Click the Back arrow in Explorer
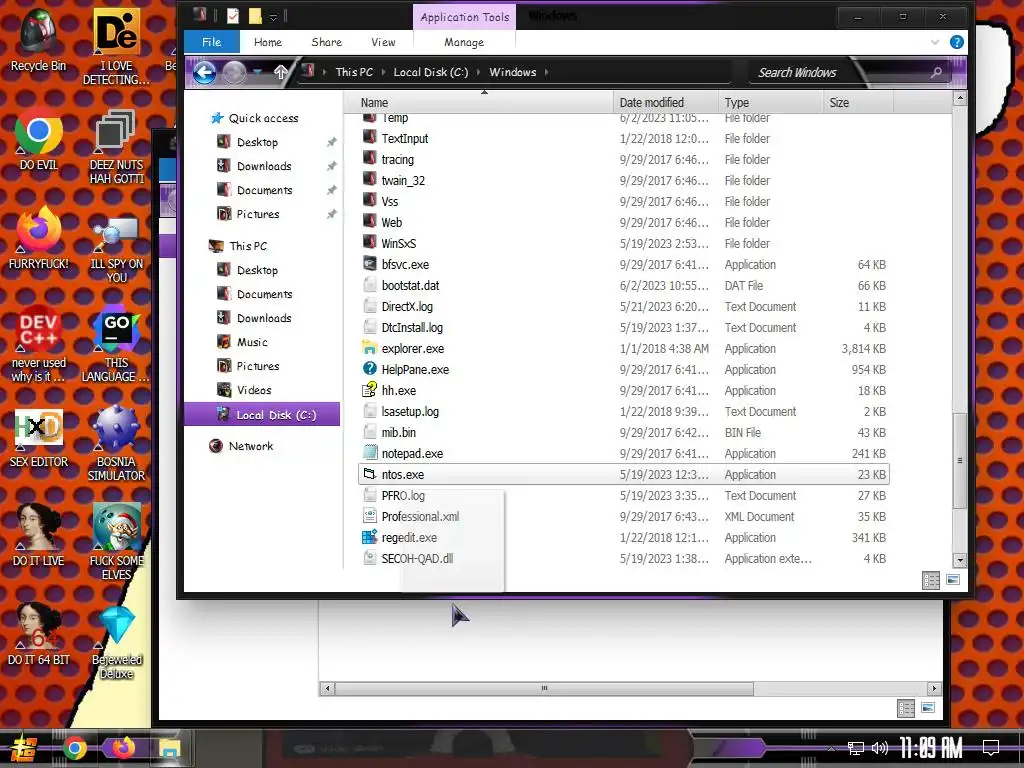 pos(204,72)
